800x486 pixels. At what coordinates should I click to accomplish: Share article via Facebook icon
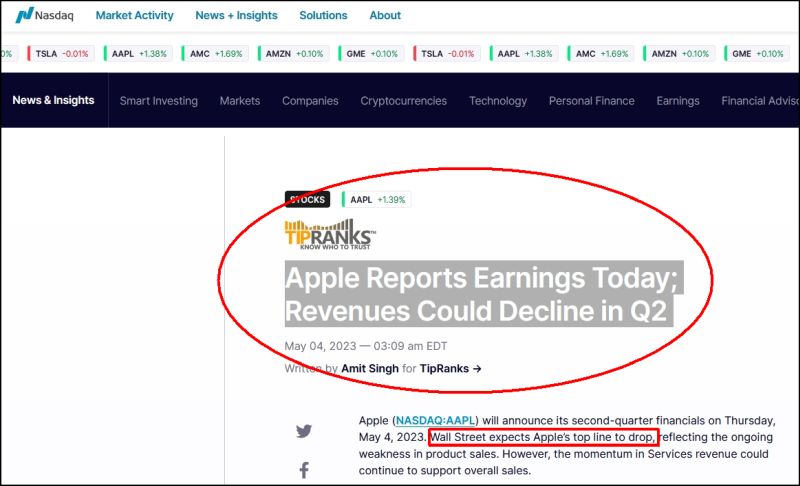point(304,470)
